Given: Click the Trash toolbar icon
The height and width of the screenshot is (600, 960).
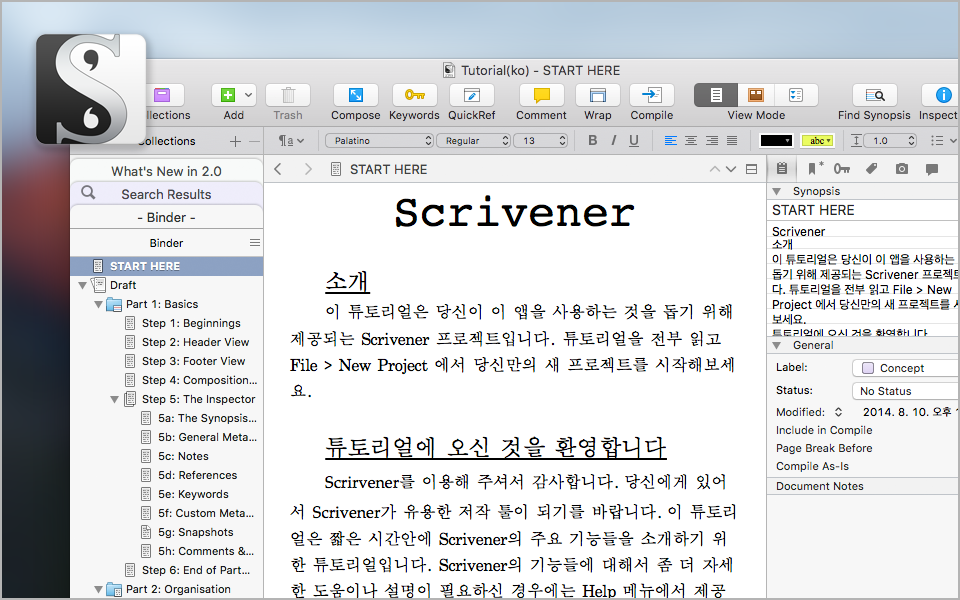Looking at the screenshot, I should pos(288,95).
